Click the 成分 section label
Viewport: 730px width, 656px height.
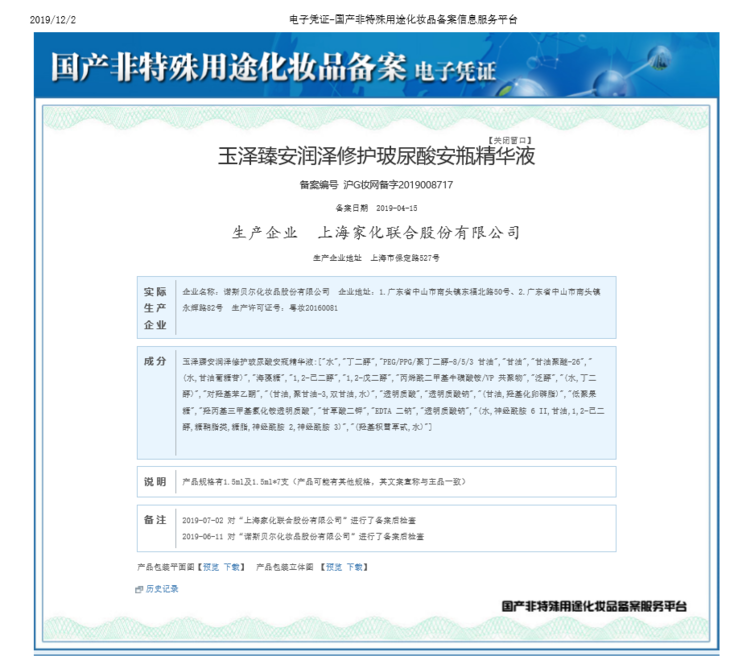pos(155,361)
